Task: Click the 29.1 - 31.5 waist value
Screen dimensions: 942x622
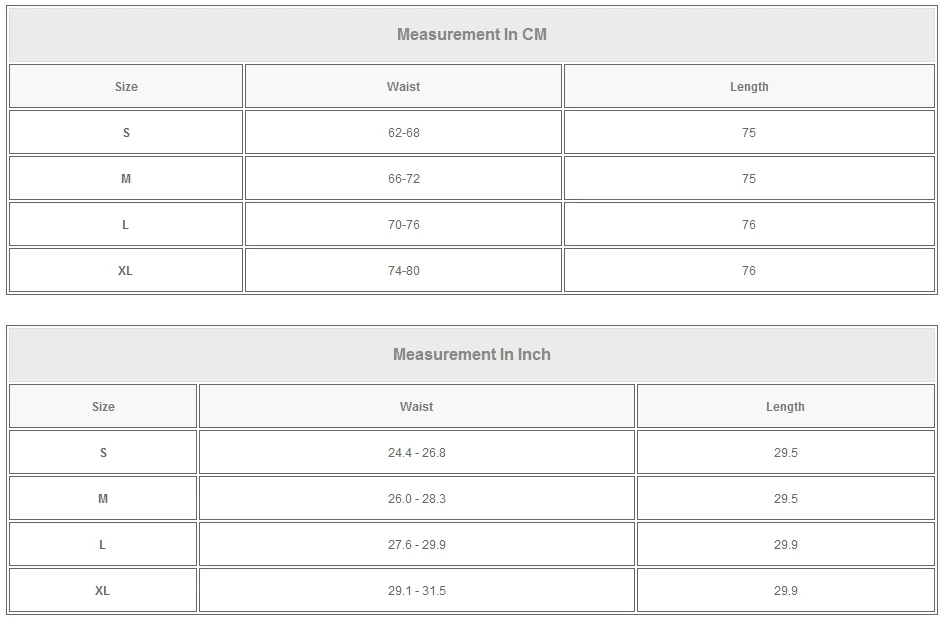Action: click(416, 591)
